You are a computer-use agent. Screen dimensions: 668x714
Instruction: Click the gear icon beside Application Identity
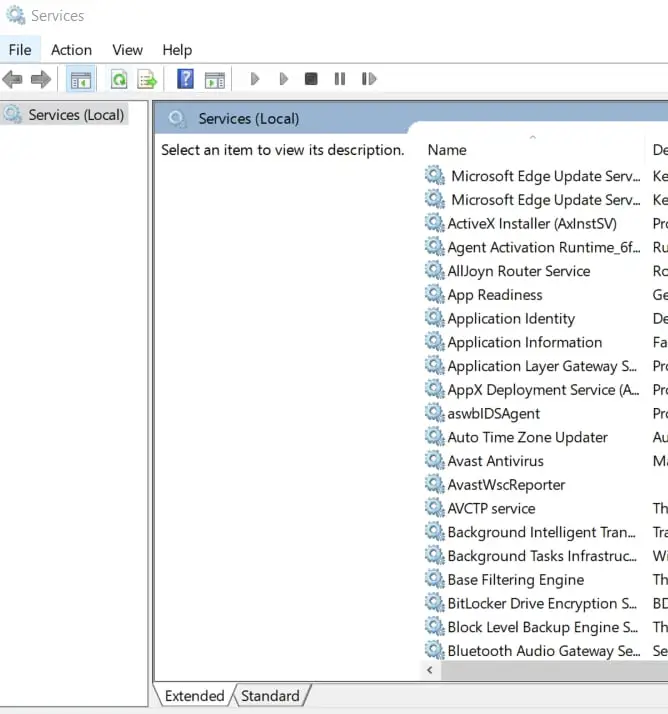click(x=434, y=318)
